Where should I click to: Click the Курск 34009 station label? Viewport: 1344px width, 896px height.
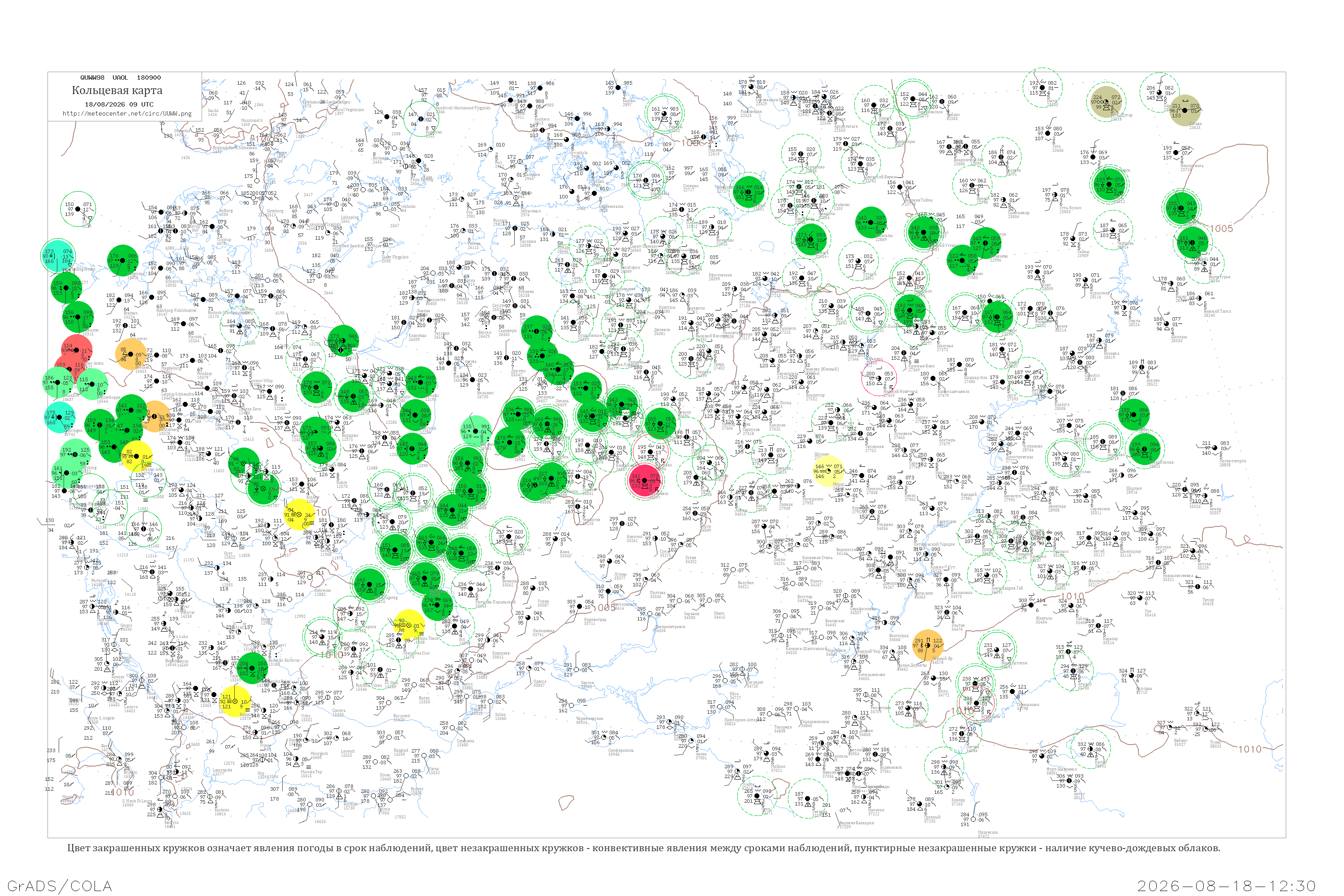[x=706, y=529]
